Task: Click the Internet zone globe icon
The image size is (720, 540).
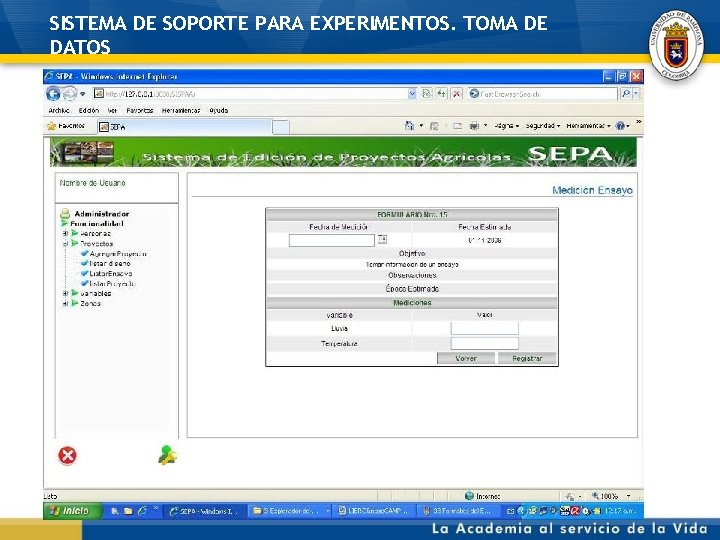Action: point(469,496)
